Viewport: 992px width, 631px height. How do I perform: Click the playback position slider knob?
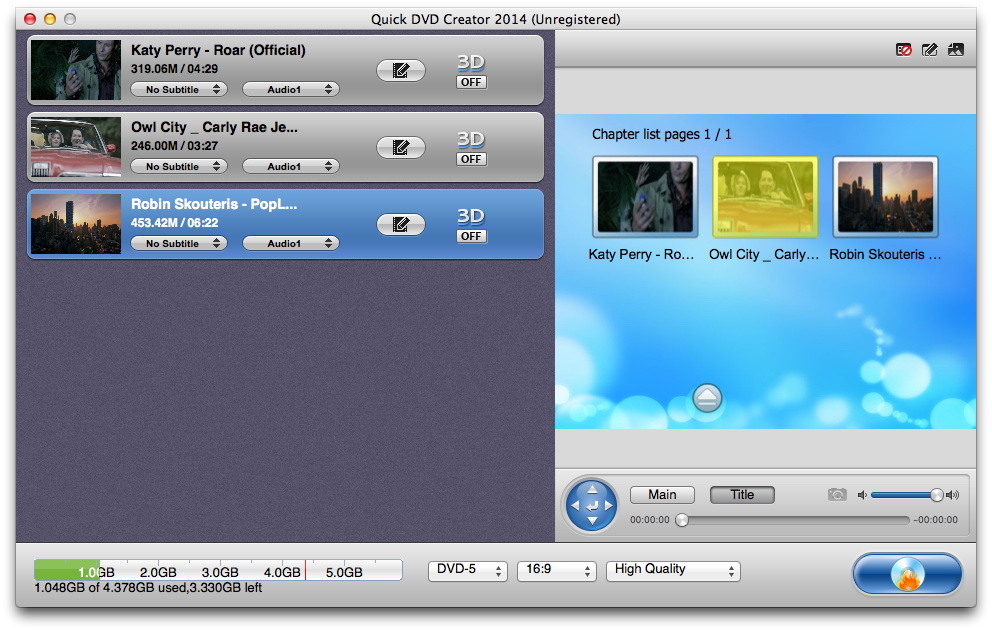(x=681, y=520)
